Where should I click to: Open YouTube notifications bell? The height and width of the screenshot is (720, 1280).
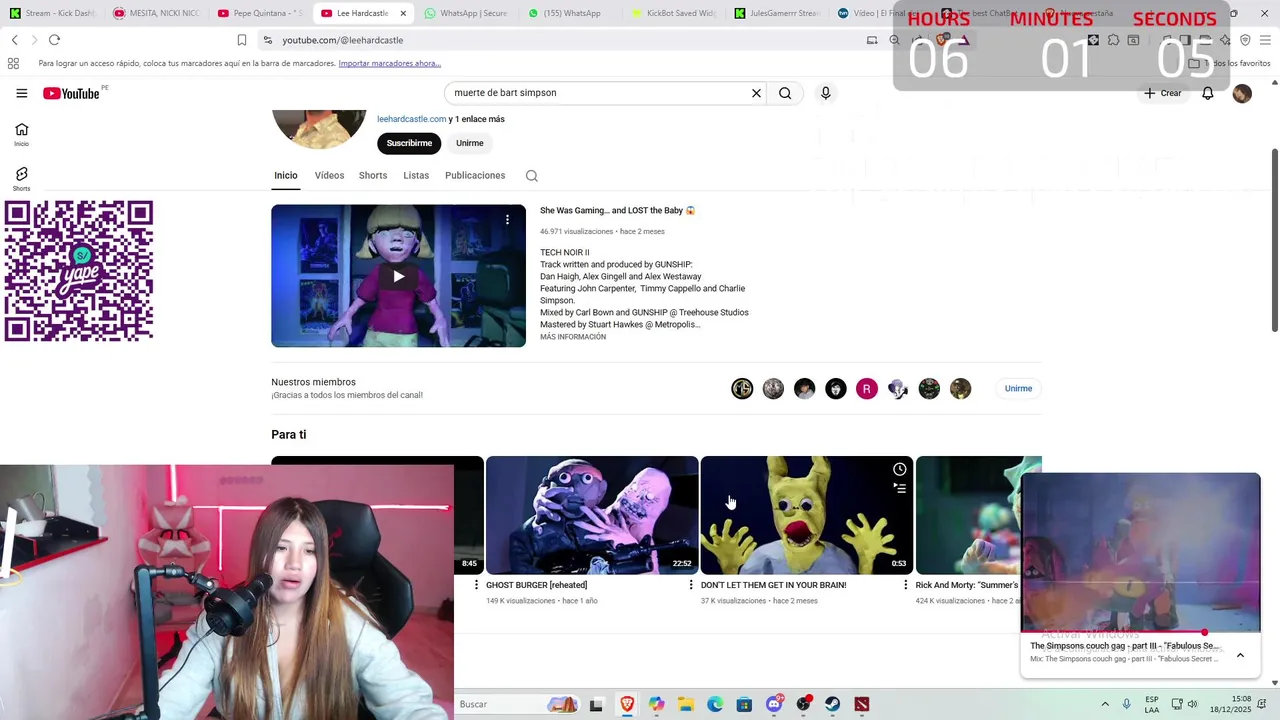[1207, 93]
